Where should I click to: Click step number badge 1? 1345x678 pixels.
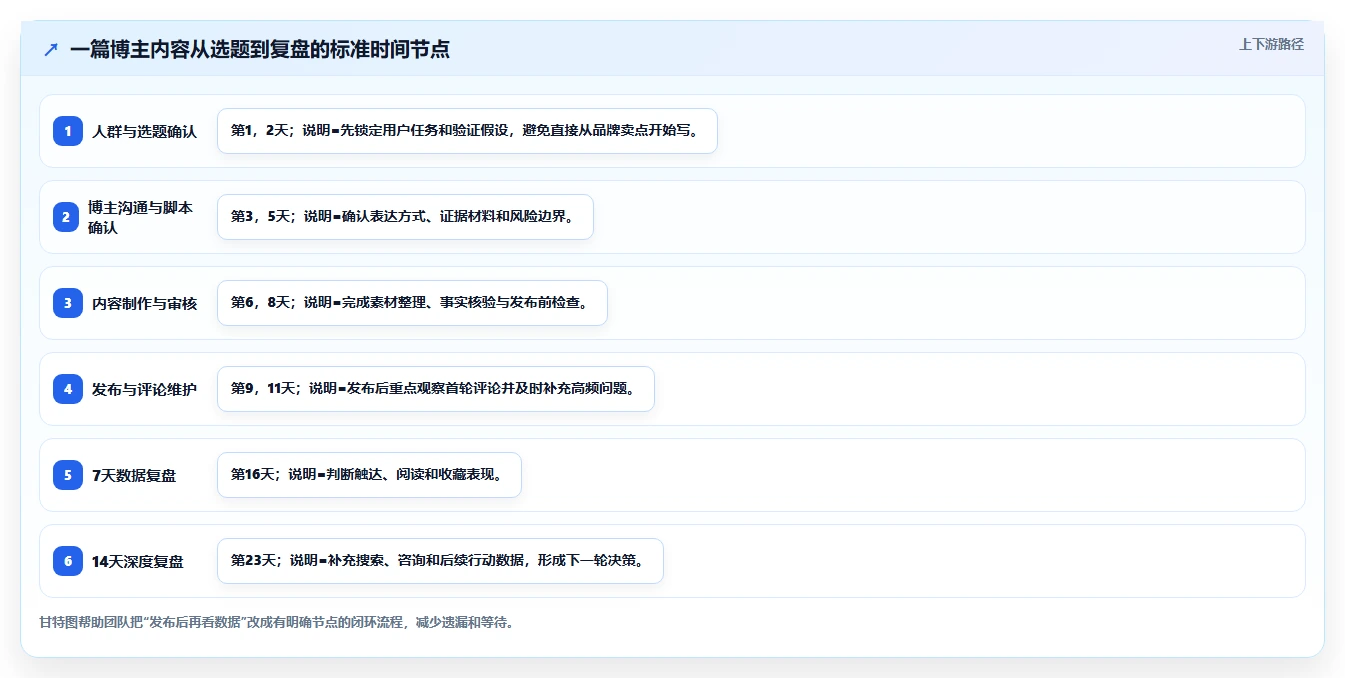pos(68,131)
